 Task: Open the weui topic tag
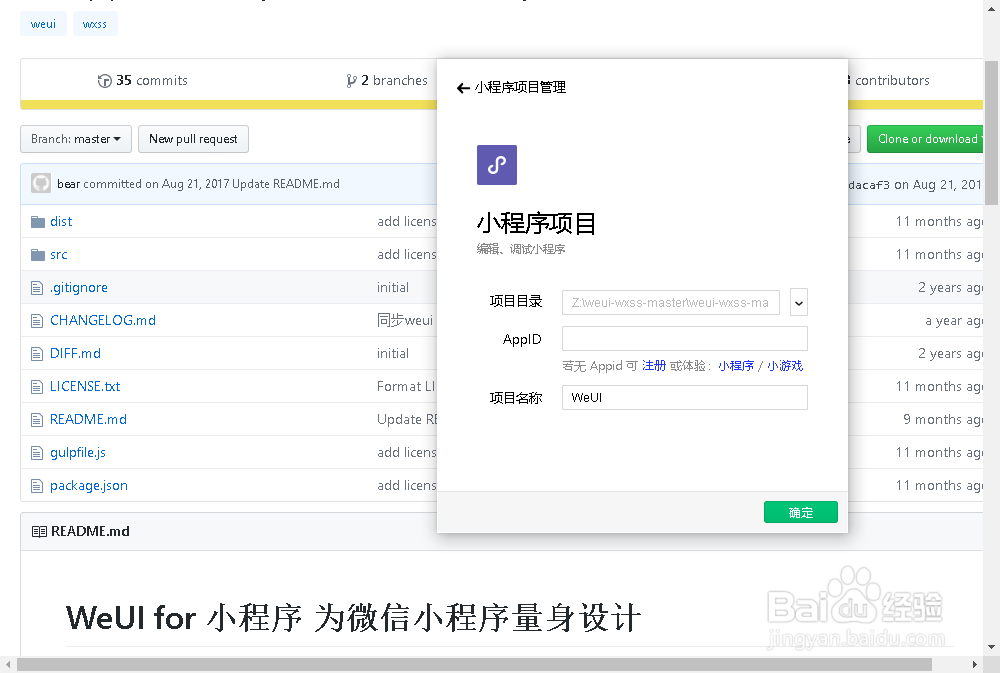pos(43,24)
